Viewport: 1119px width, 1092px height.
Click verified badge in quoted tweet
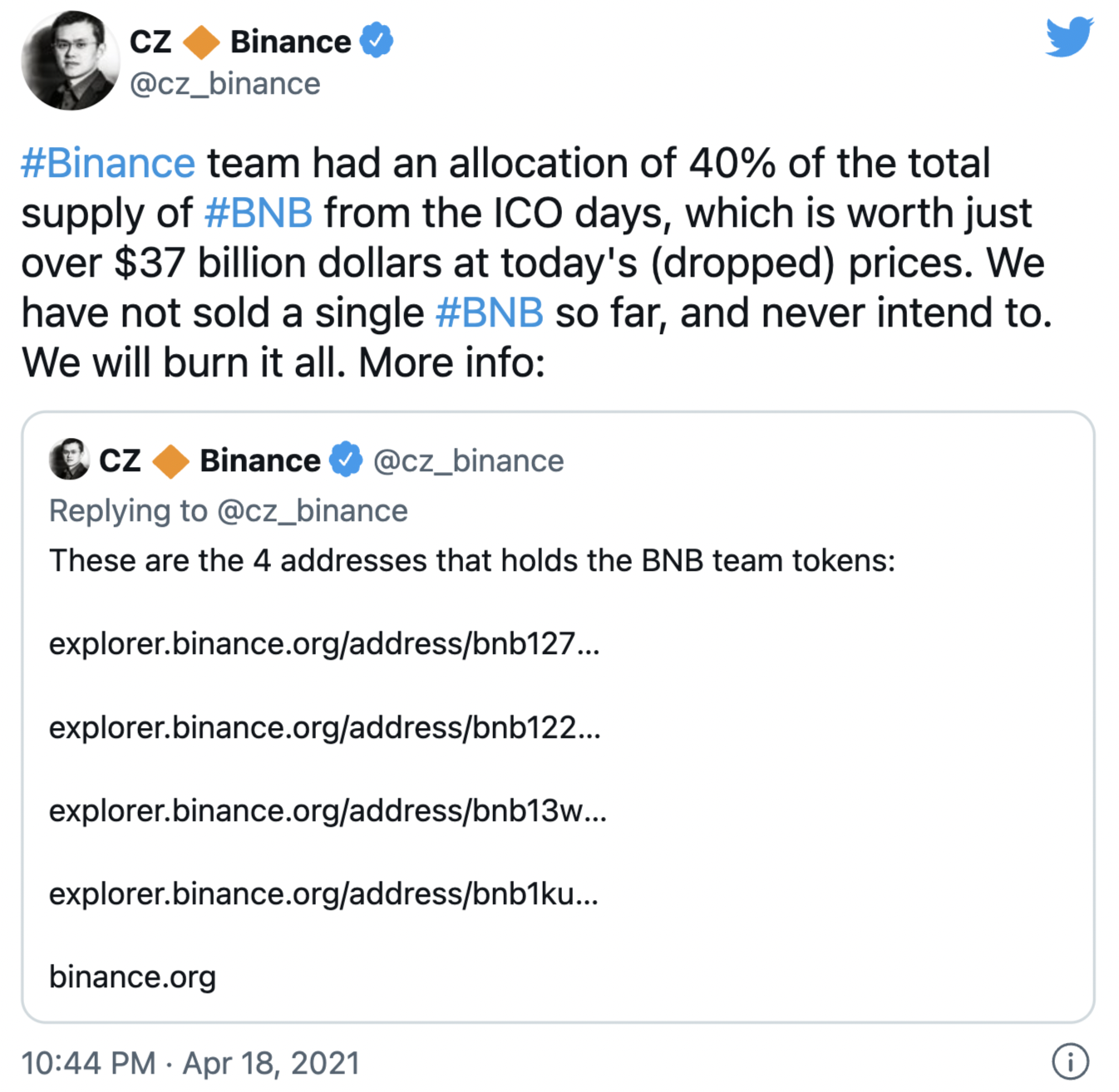[x=346, y=460]
